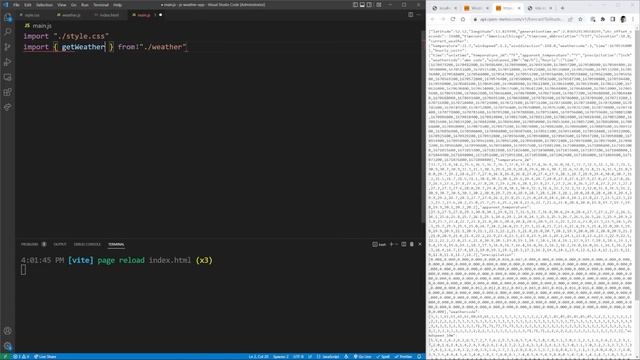Open Terminal menu in VS Code
The image size is (640, 360).
(101, 5)
